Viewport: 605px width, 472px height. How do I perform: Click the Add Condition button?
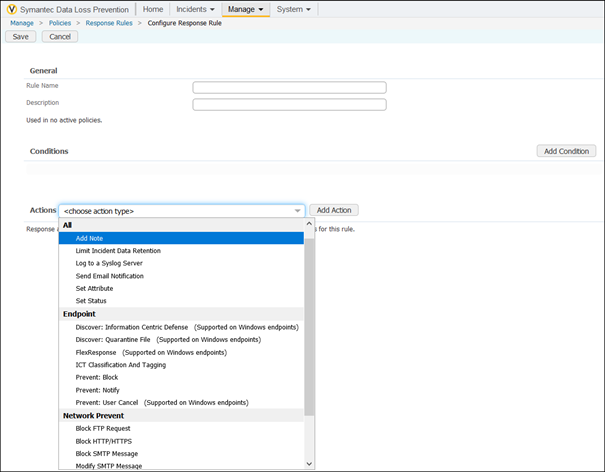coord(566,151)
